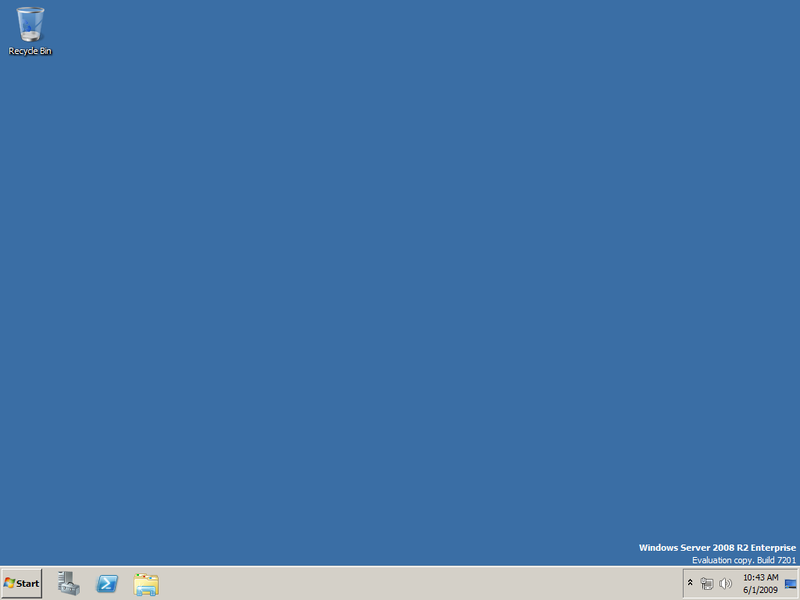The height and width of the screenshot is (600, 800).
Task: Launch Windows PowerShell from the taskbar
Action: (x=107, y=583)
